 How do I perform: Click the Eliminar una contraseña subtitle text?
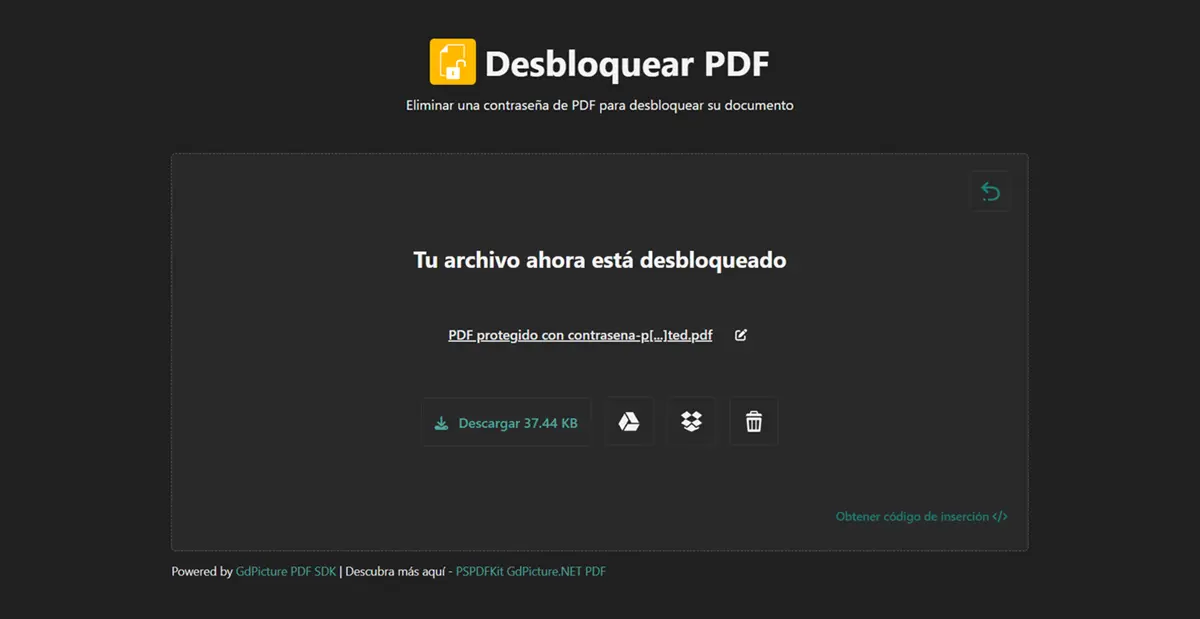pyautogui.click(x=599, y=105)
